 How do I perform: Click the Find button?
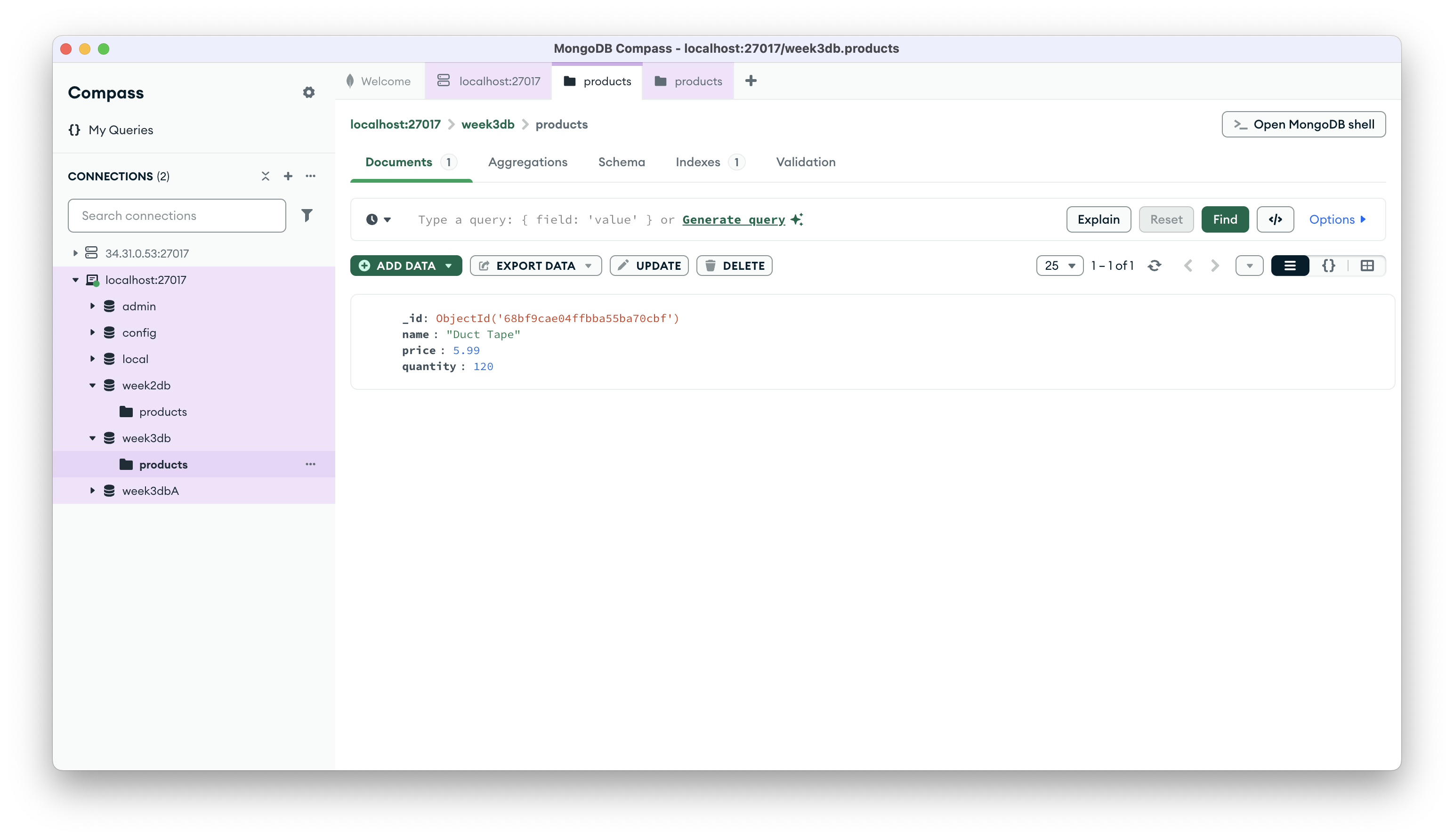pyautogui.click(x=1224, y=219)
